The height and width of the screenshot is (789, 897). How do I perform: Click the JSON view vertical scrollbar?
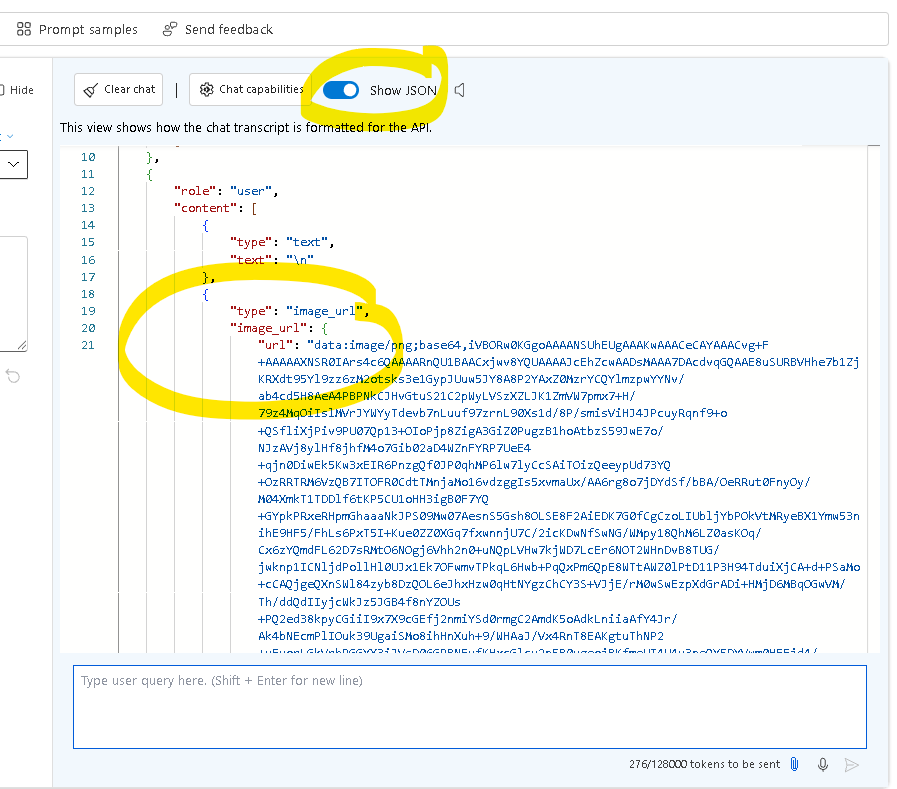(x=874, y=399)
